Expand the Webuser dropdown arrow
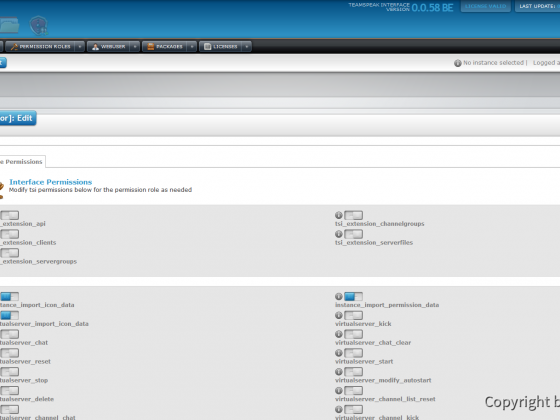The height and width of the screenshot is (420, 560). coord(135,46)
